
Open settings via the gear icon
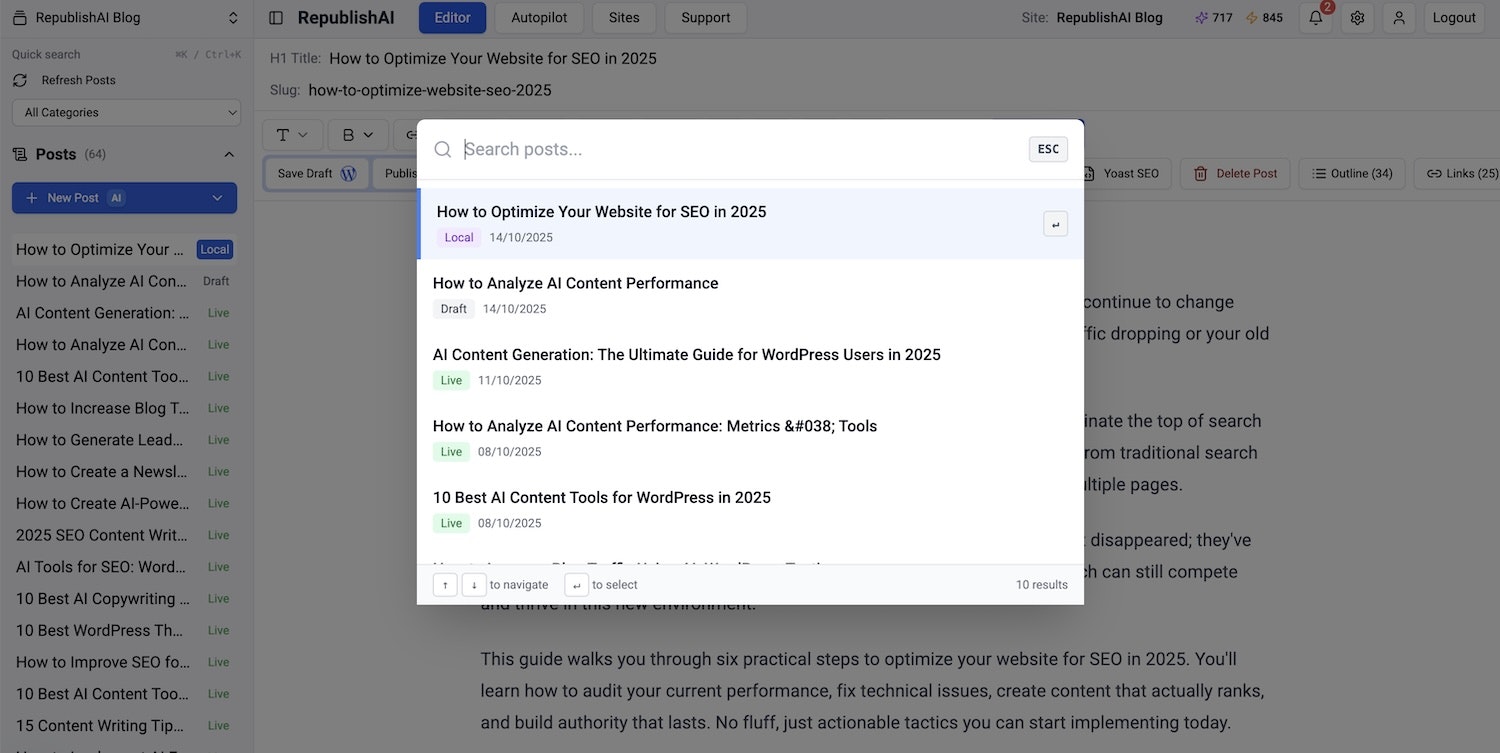1357,18
